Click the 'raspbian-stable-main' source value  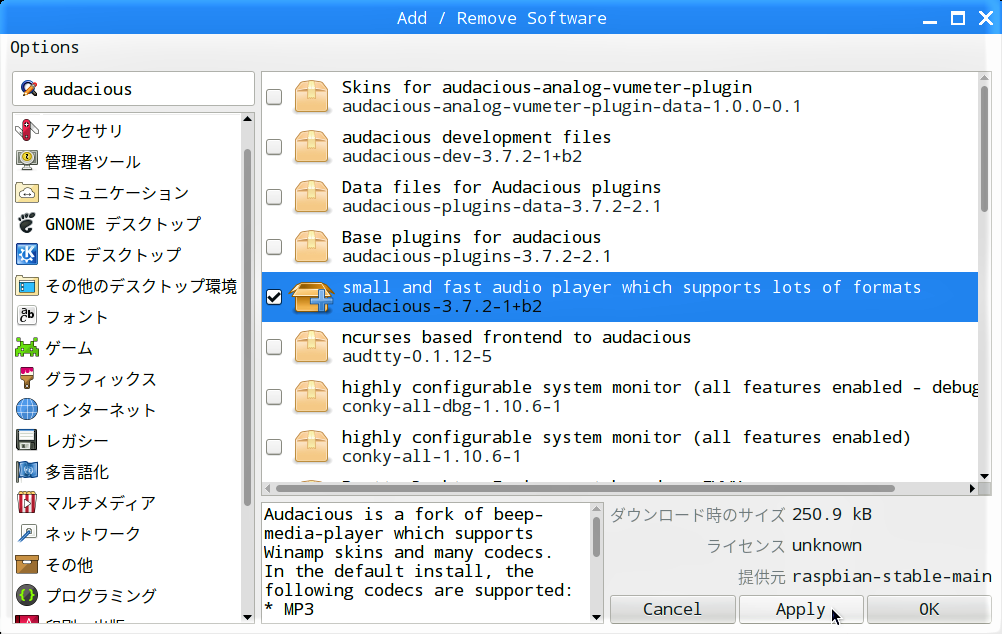coord(891,576)
